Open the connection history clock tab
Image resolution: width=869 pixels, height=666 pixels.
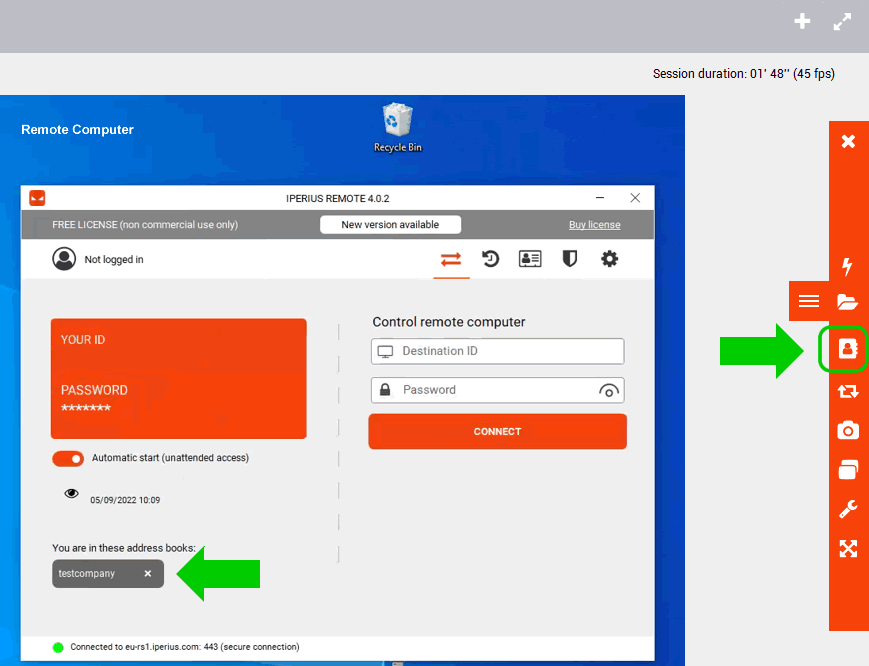click(x=490, y=259)
